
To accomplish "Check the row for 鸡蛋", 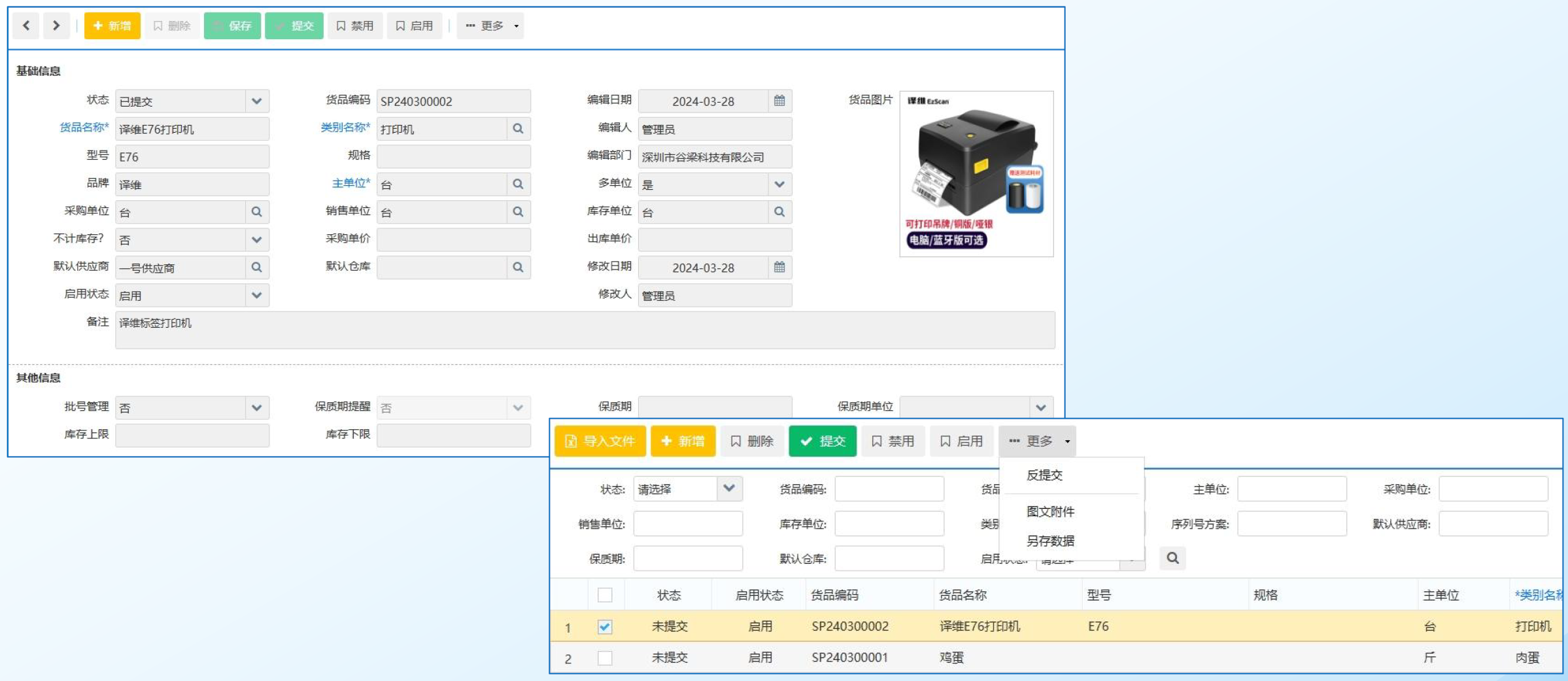I will coord(605,657).
